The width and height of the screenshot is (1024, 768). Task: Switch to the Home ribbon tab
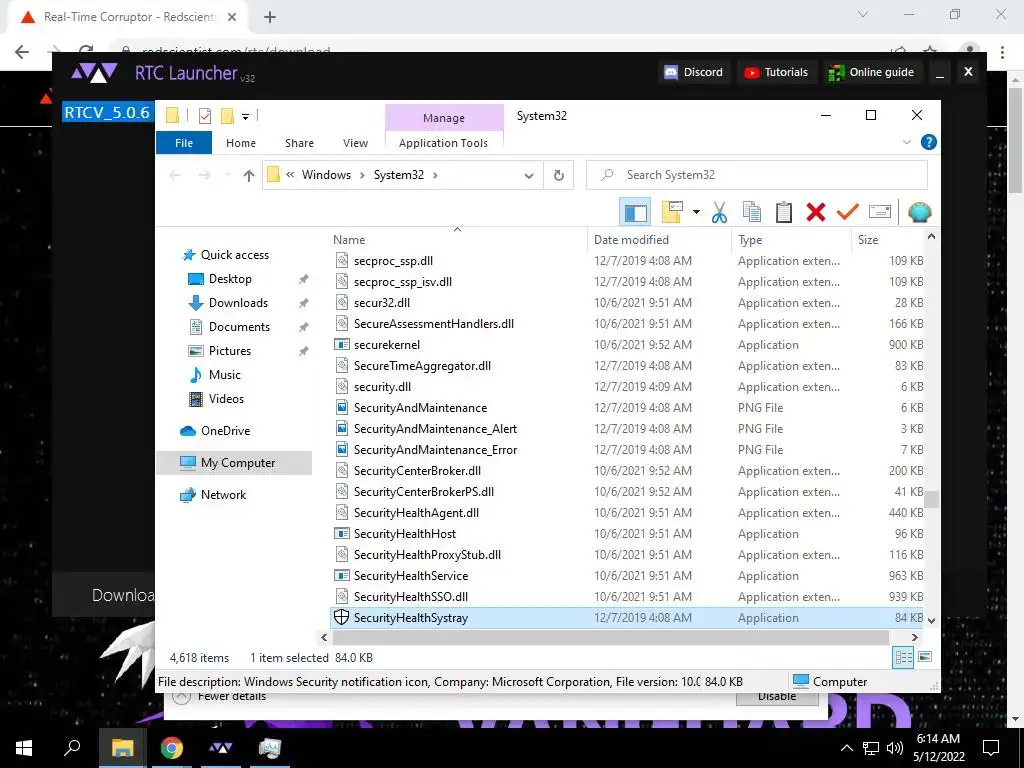click(x=241, y=143)
